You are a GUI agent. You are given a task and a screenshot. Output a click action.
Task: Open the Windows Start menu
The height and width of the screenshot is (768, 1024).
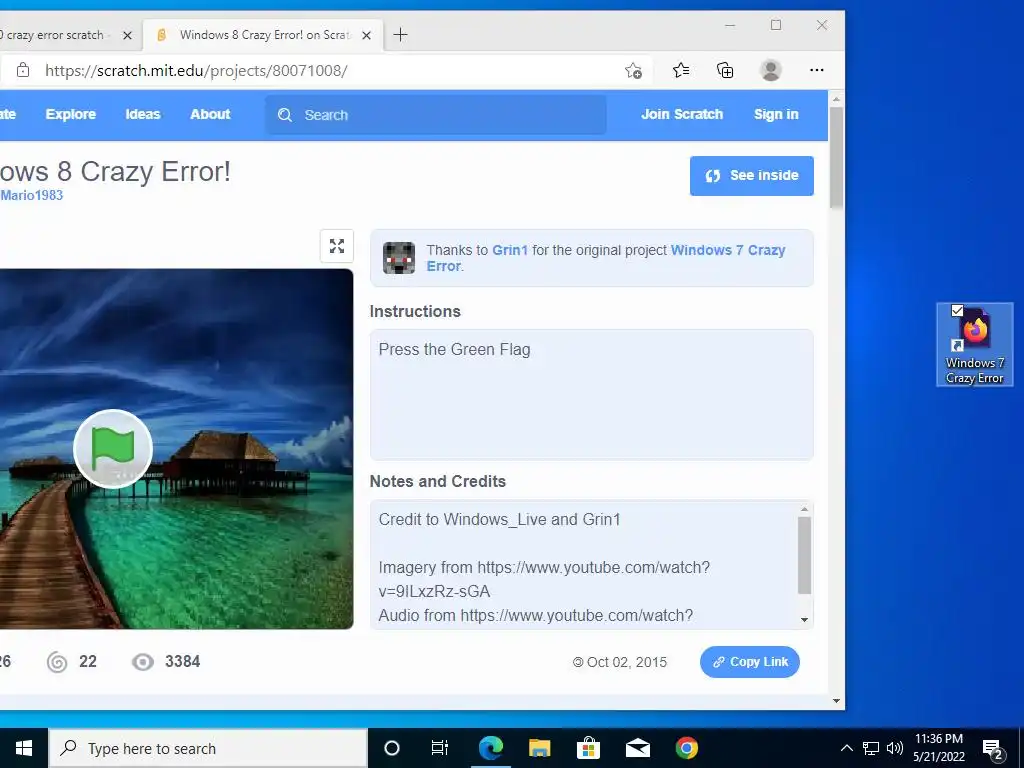(24, 748)
